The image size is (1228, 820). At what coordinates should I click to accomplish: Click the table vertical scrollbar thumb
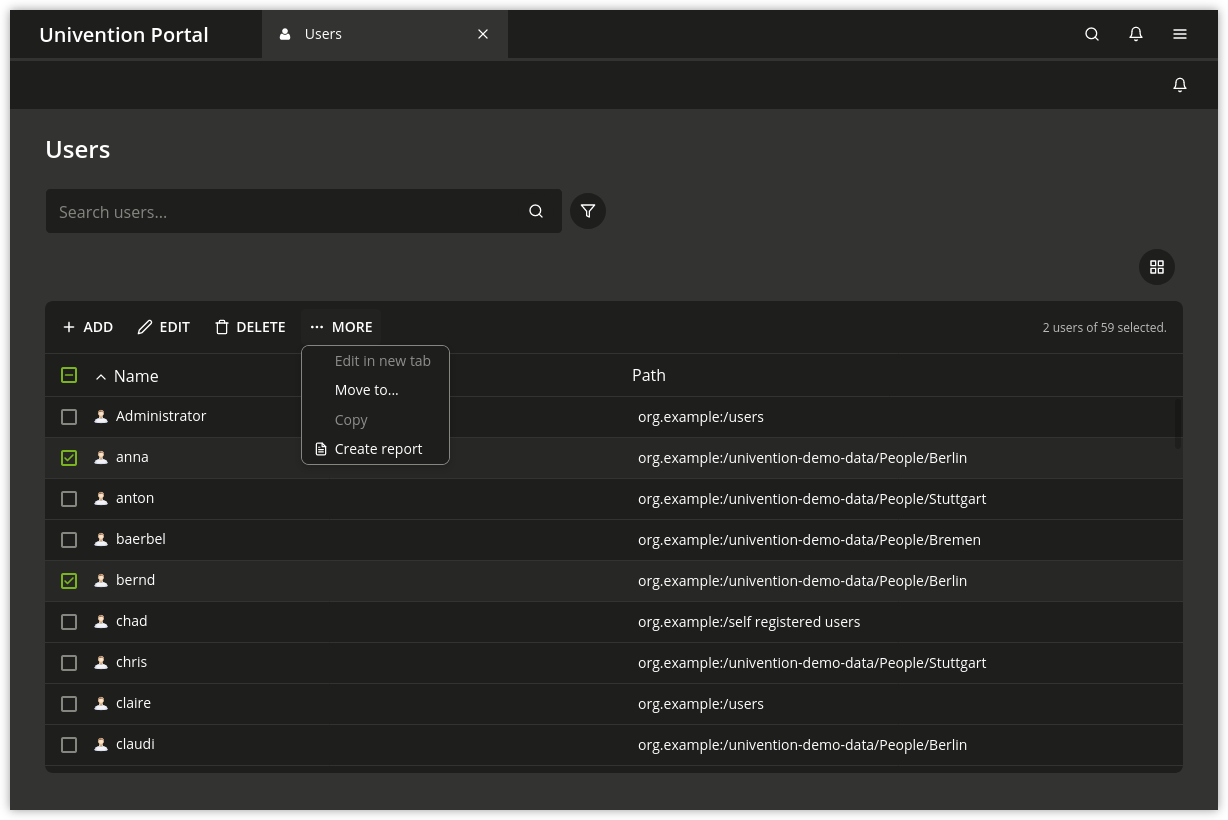click(x=1178, y=425)
